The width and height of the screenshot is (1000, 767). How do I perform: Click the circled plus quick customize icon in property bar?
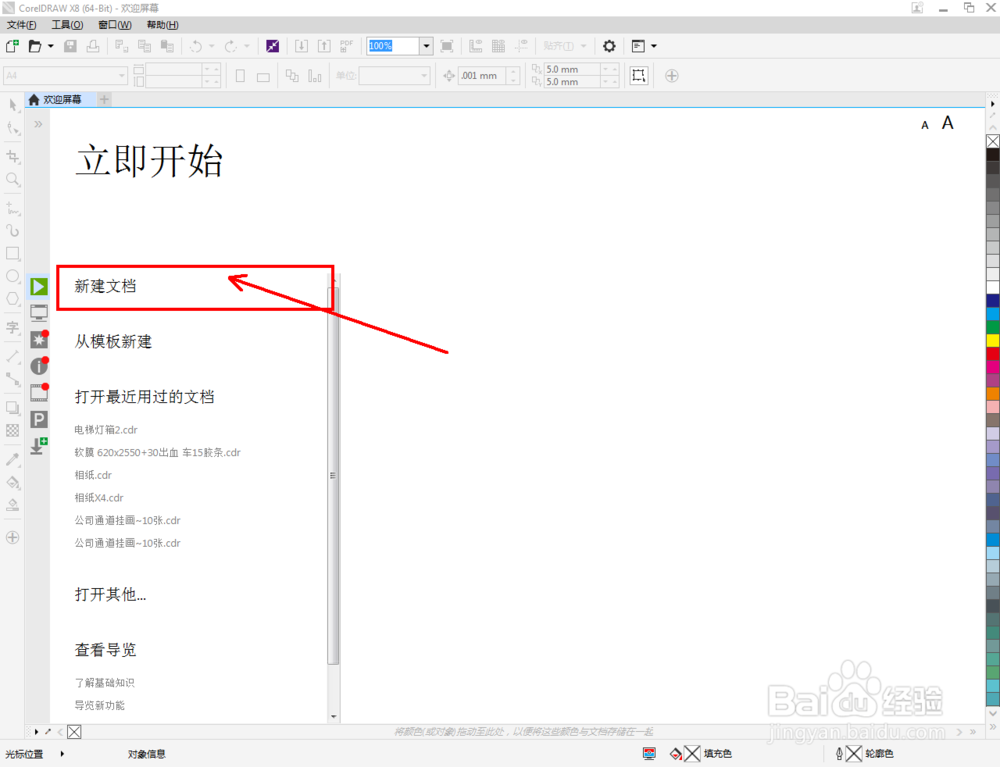pos(672,76)
